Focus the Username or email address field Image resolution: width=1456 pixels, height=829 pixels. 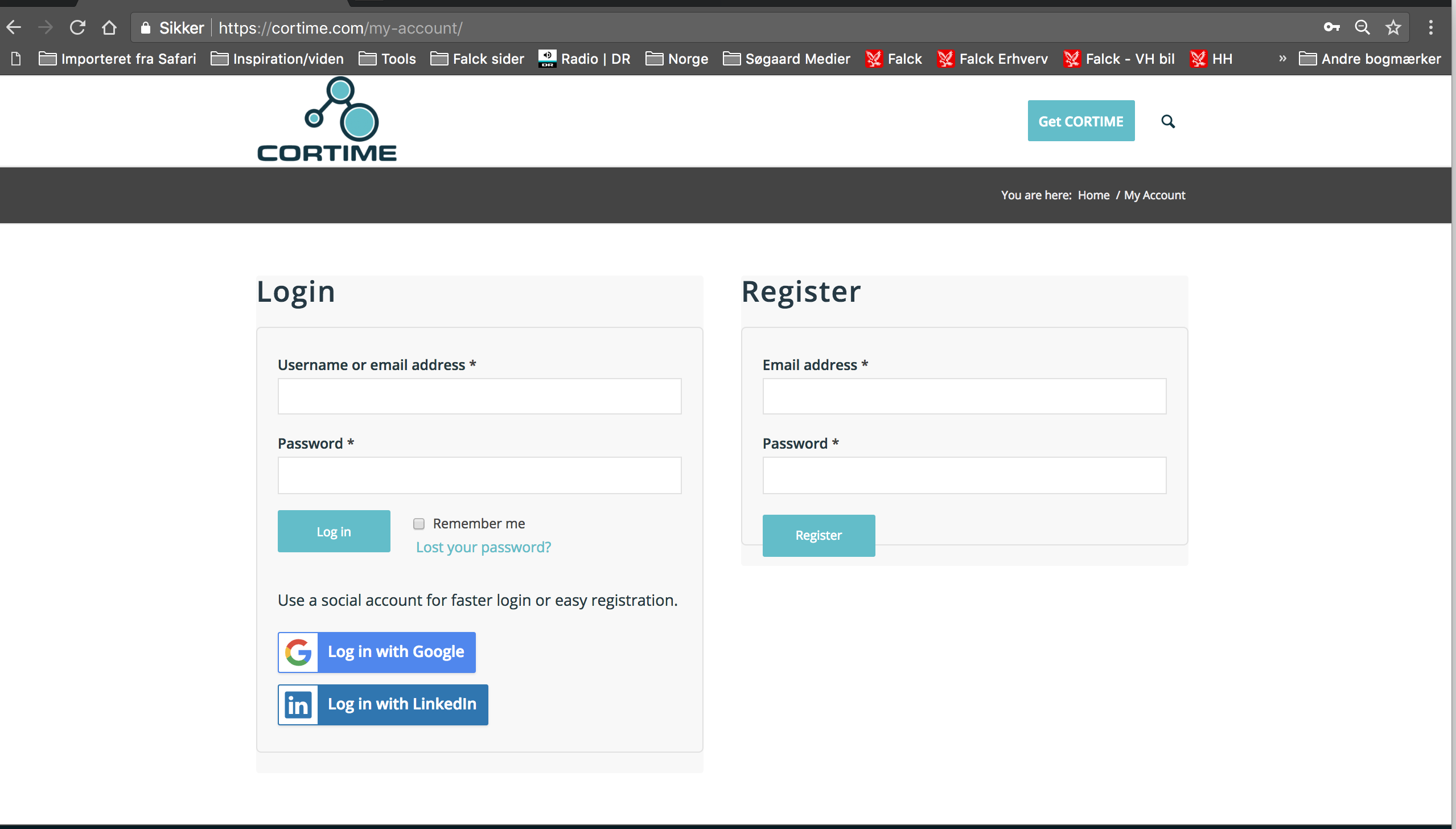[479, 396]
